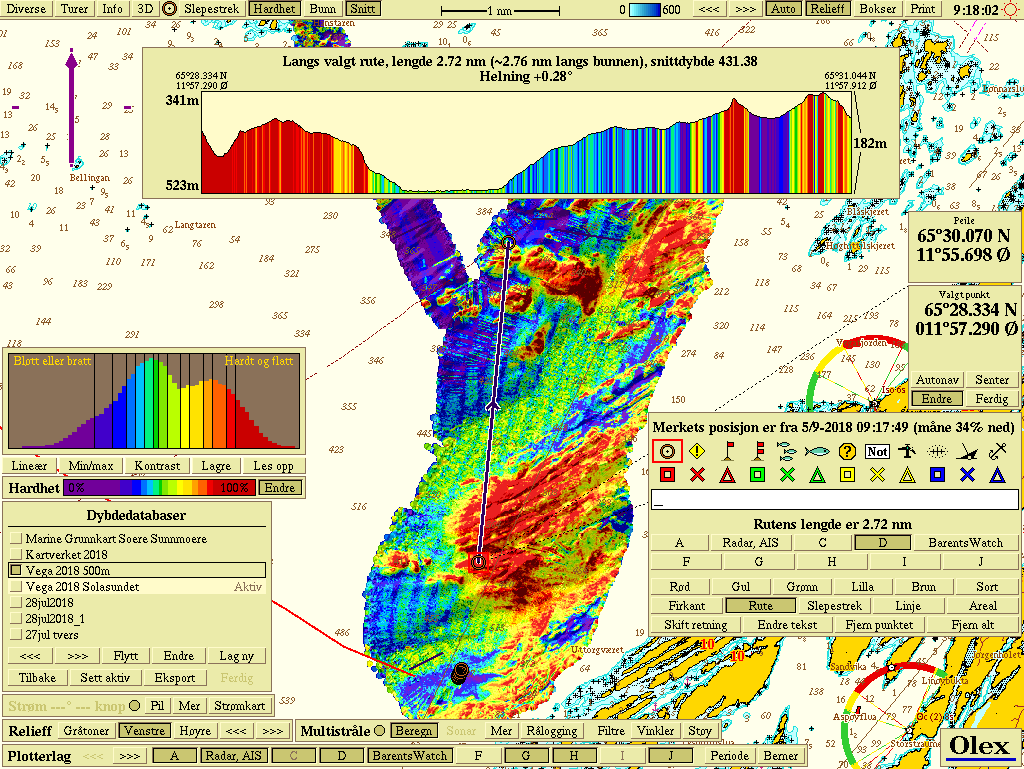
Task: Toggle plotter layer D in marker panel
Action: coord(881,542)
